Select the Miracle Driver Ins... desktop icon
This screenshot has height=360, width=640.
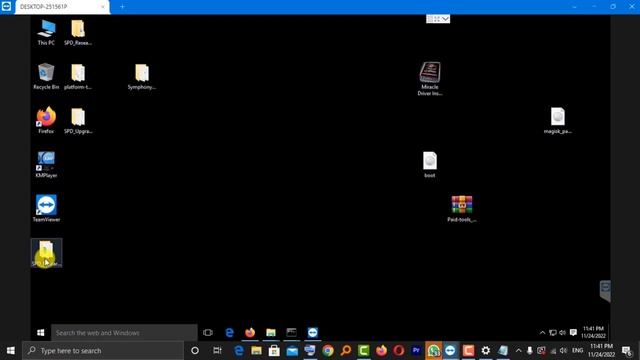coord(430,79)
